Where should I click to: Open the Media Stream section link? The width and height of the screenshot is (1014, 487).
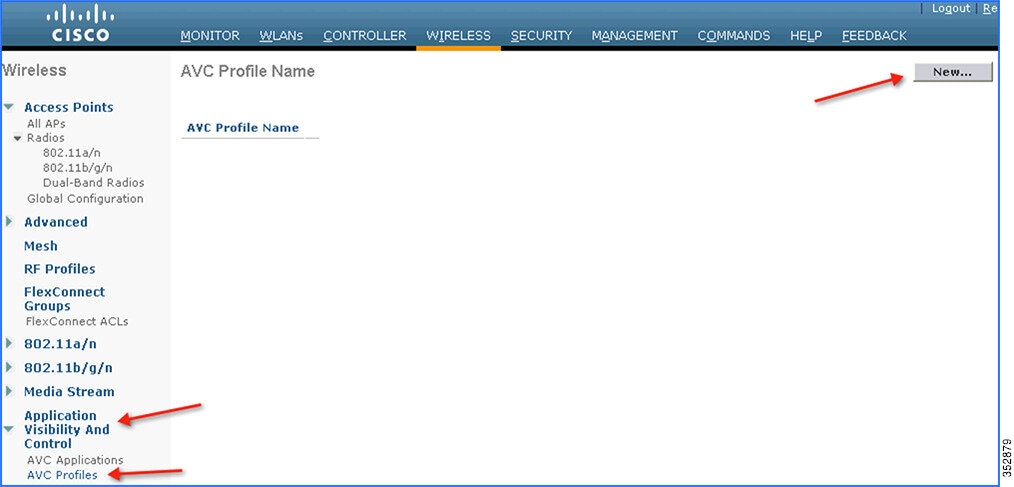click(69, 391)
